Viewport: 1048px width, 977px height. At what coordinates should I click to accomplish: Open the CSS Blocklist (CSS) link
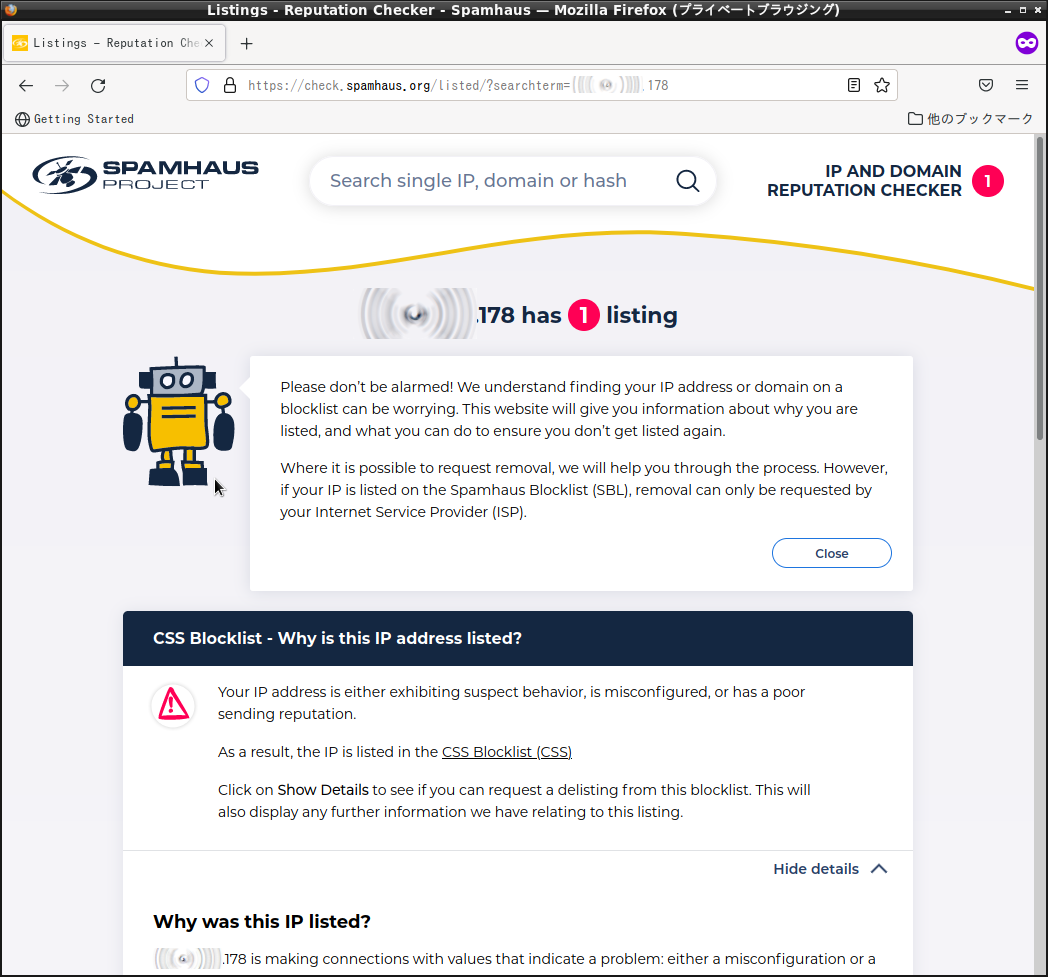coord(507,752)
